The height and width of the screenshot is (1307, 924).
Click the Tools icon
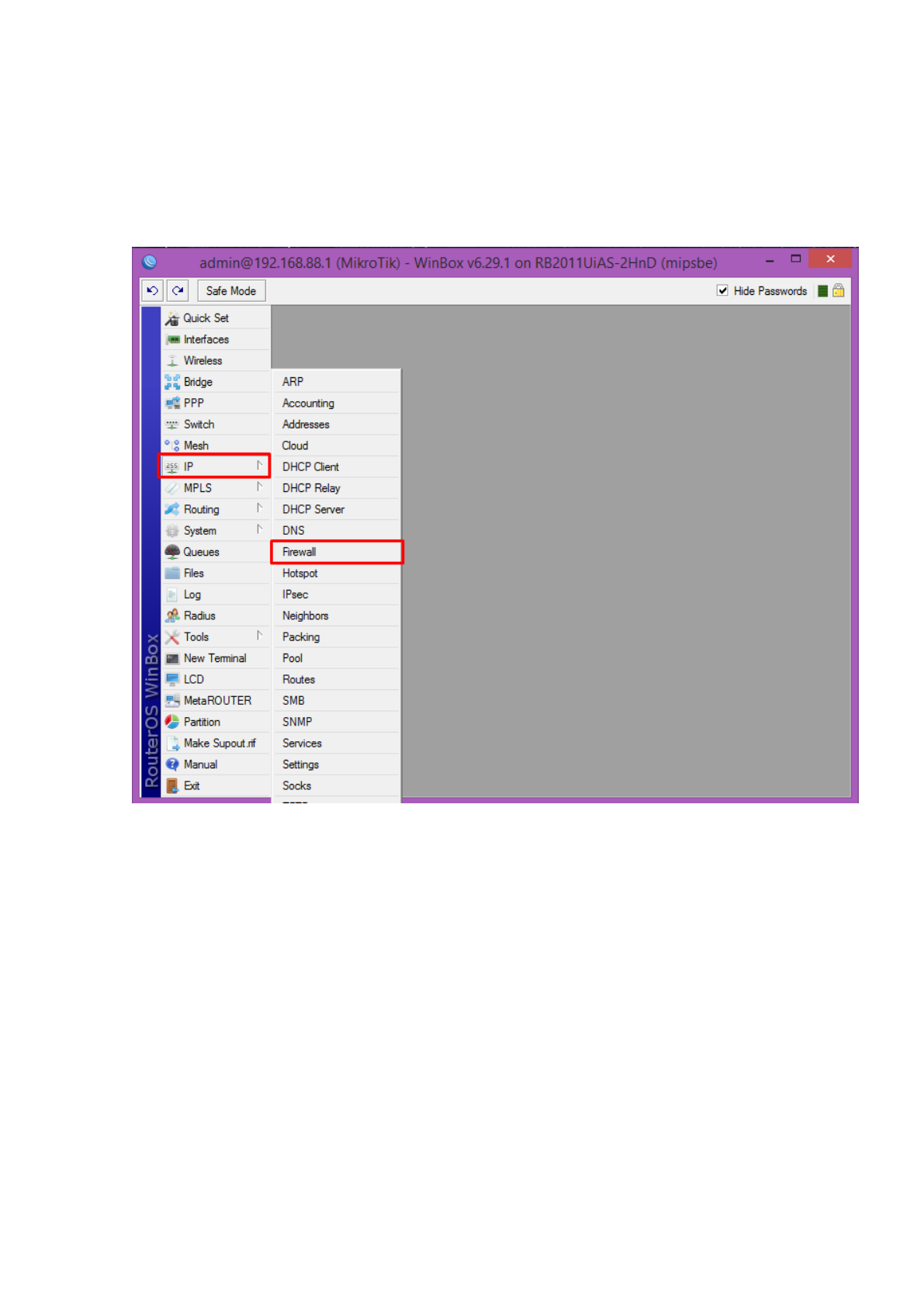coord(172,637)
